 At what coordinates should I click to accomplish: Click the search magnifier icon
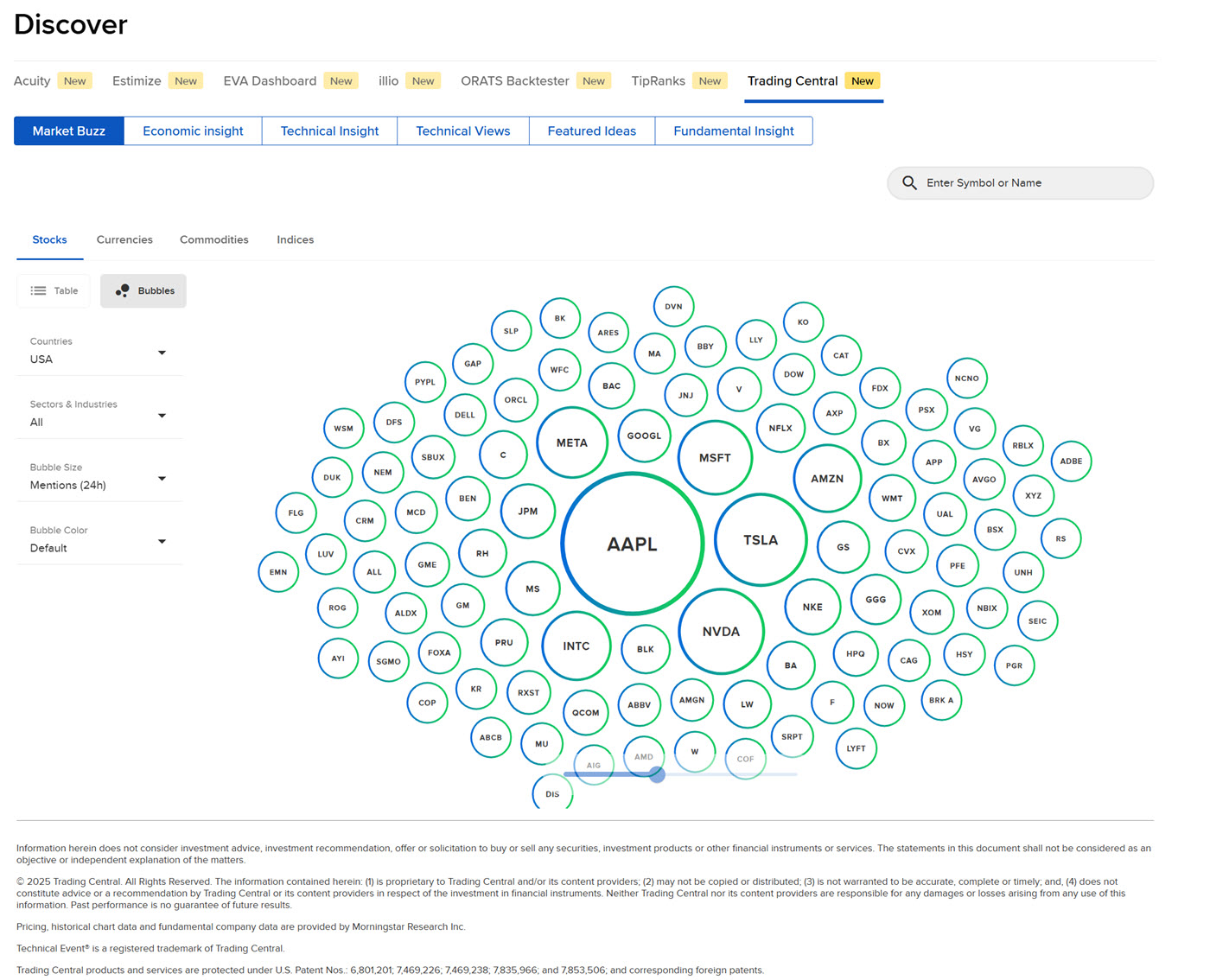(909, 183)
